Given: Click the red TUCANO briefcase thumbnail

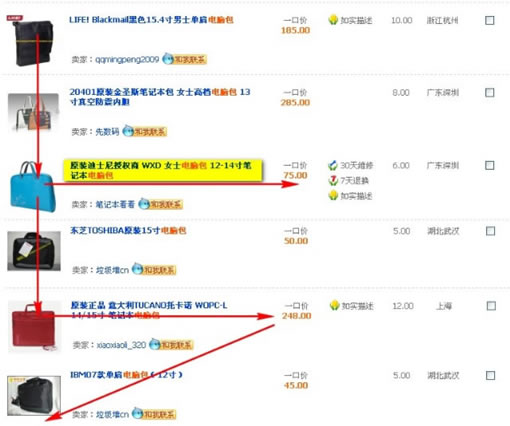Looking at the screenshot, I should (x=35, y=327).
